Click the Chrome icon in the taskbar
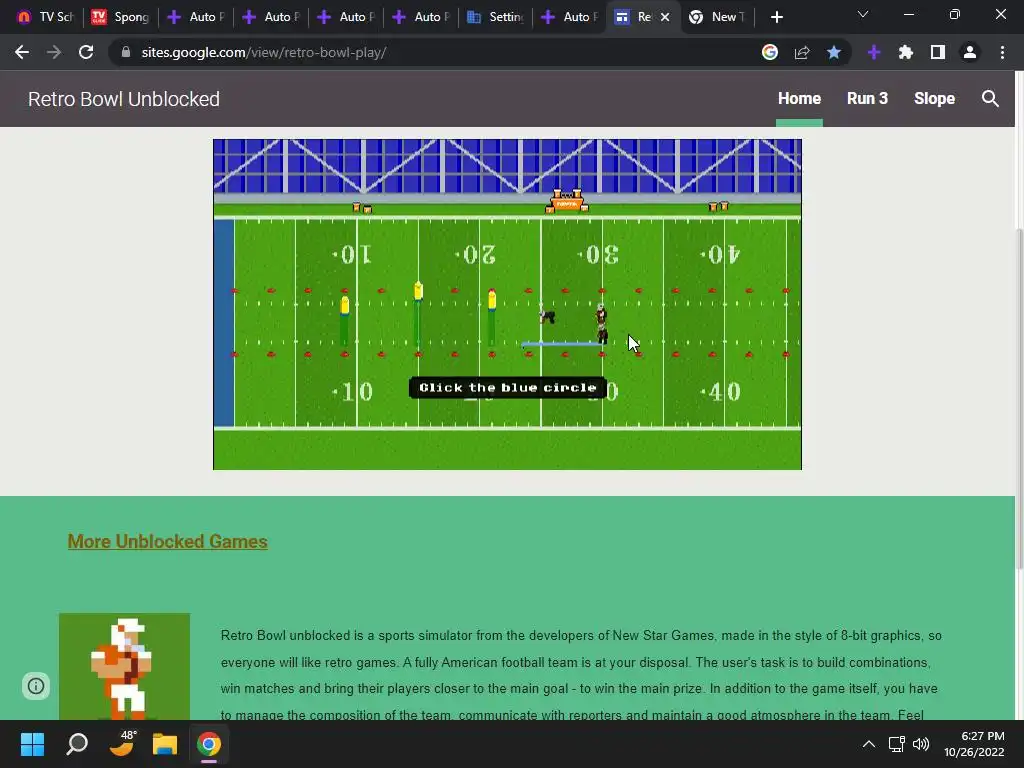 209,744
